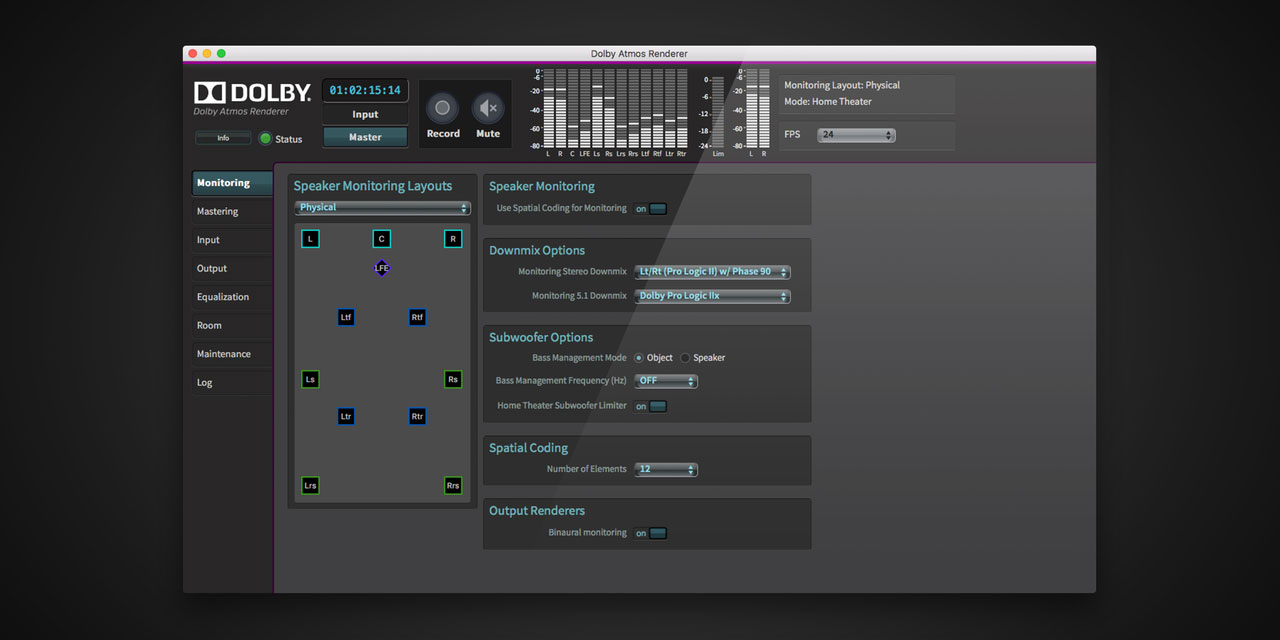Open Monitoring 5.1 Downmix dropdown
This screenshot has height=640, width=1280.
[712, 296]
